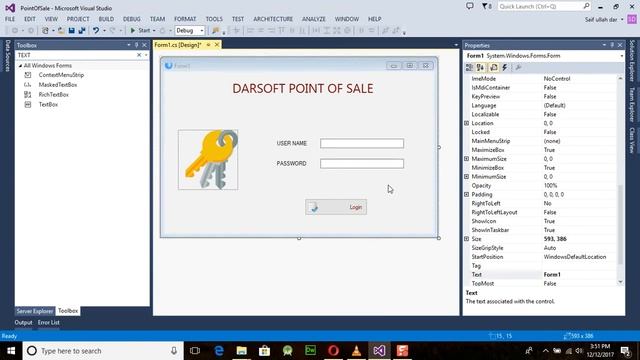Click the Undo arrow icon
This screenshot has width=640, height=360.
pyautogui.click(x=96, y=31)
